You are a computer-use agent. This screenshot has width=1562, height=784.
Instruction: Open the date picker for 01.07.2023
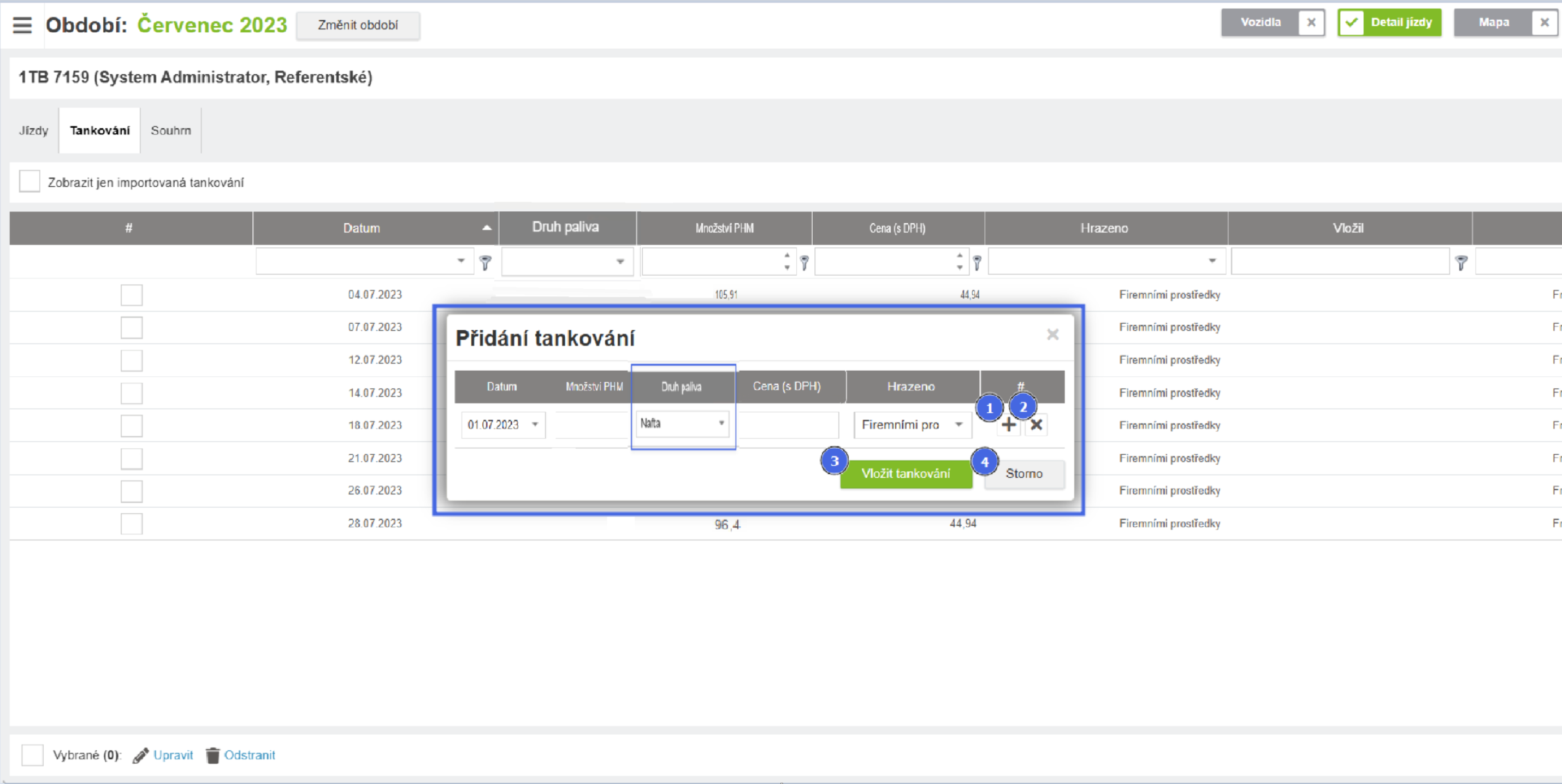535,424
